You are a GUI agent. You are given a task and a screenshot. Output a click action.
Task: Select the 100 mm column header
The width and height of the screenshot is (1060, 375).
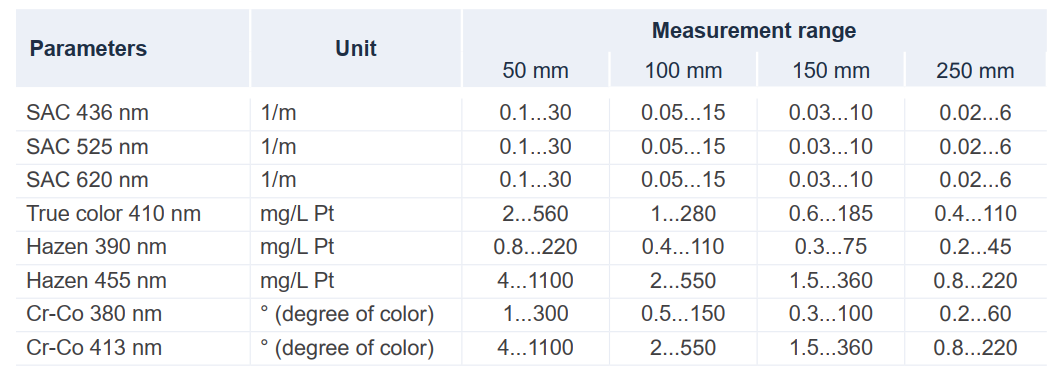[683, 70]
